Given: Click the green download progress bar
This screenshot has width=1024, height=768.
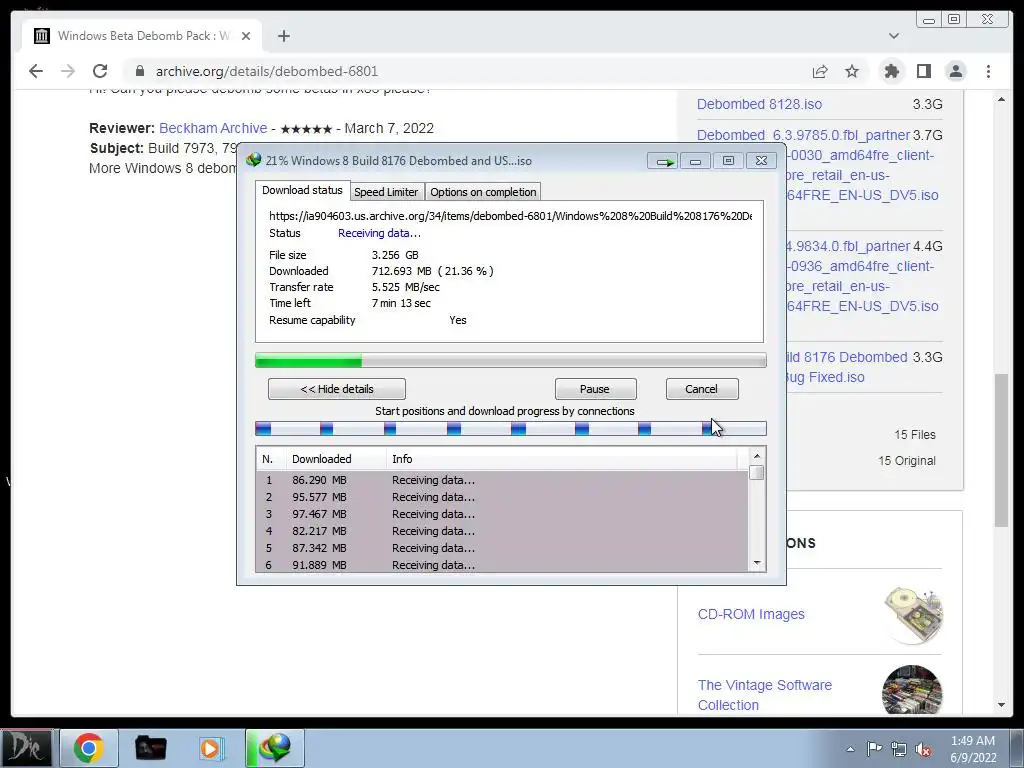Looking at the screenshot, I should [511, 360].
